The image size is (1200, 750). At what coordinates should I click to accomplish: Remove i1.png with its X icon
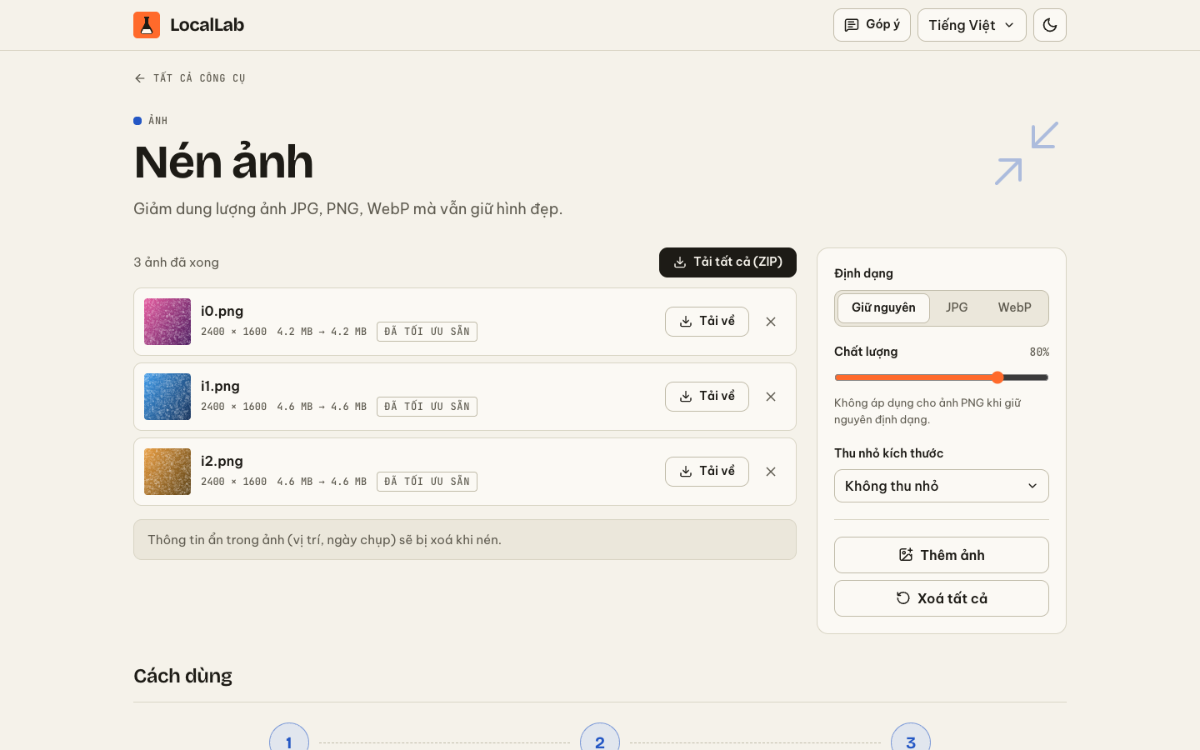(x=771, y=397)
